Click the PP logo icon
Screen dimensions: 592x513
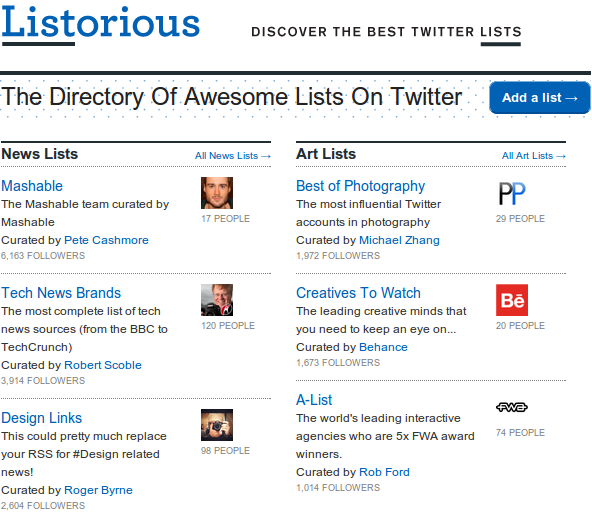click(x=512, y=193)
